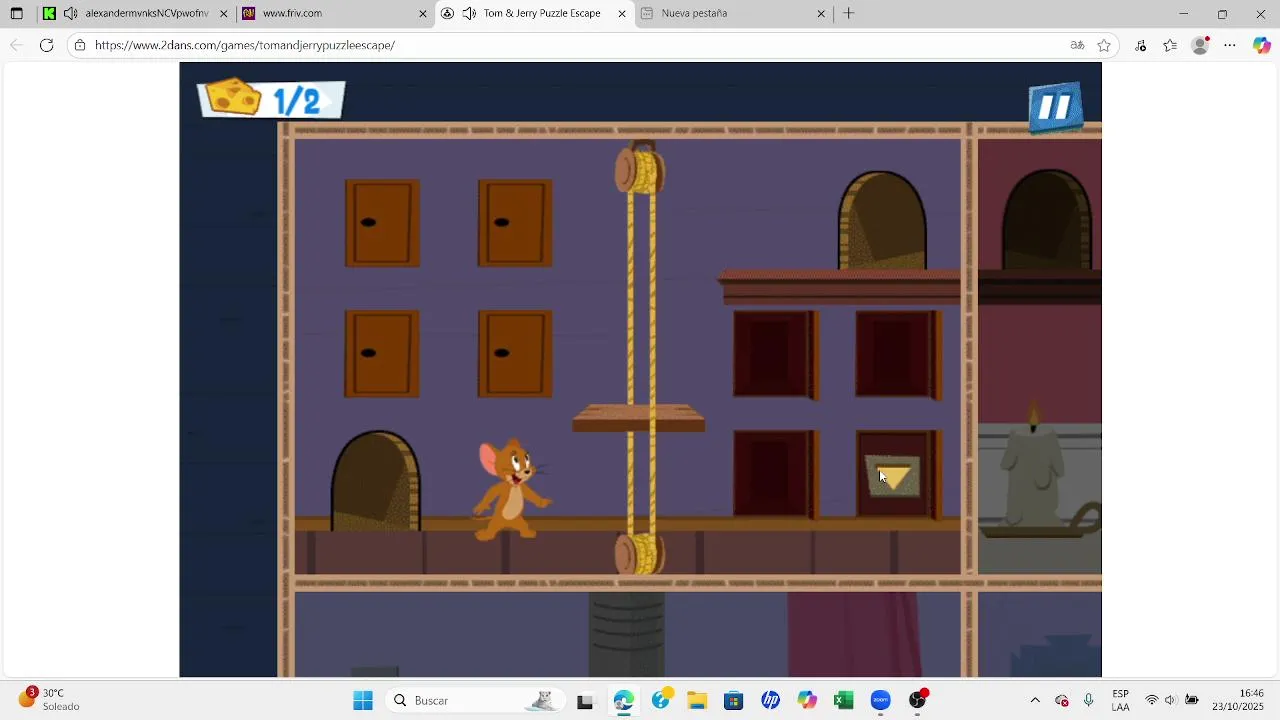Open File Explorer from the taskbar

[x=697, y=700]
